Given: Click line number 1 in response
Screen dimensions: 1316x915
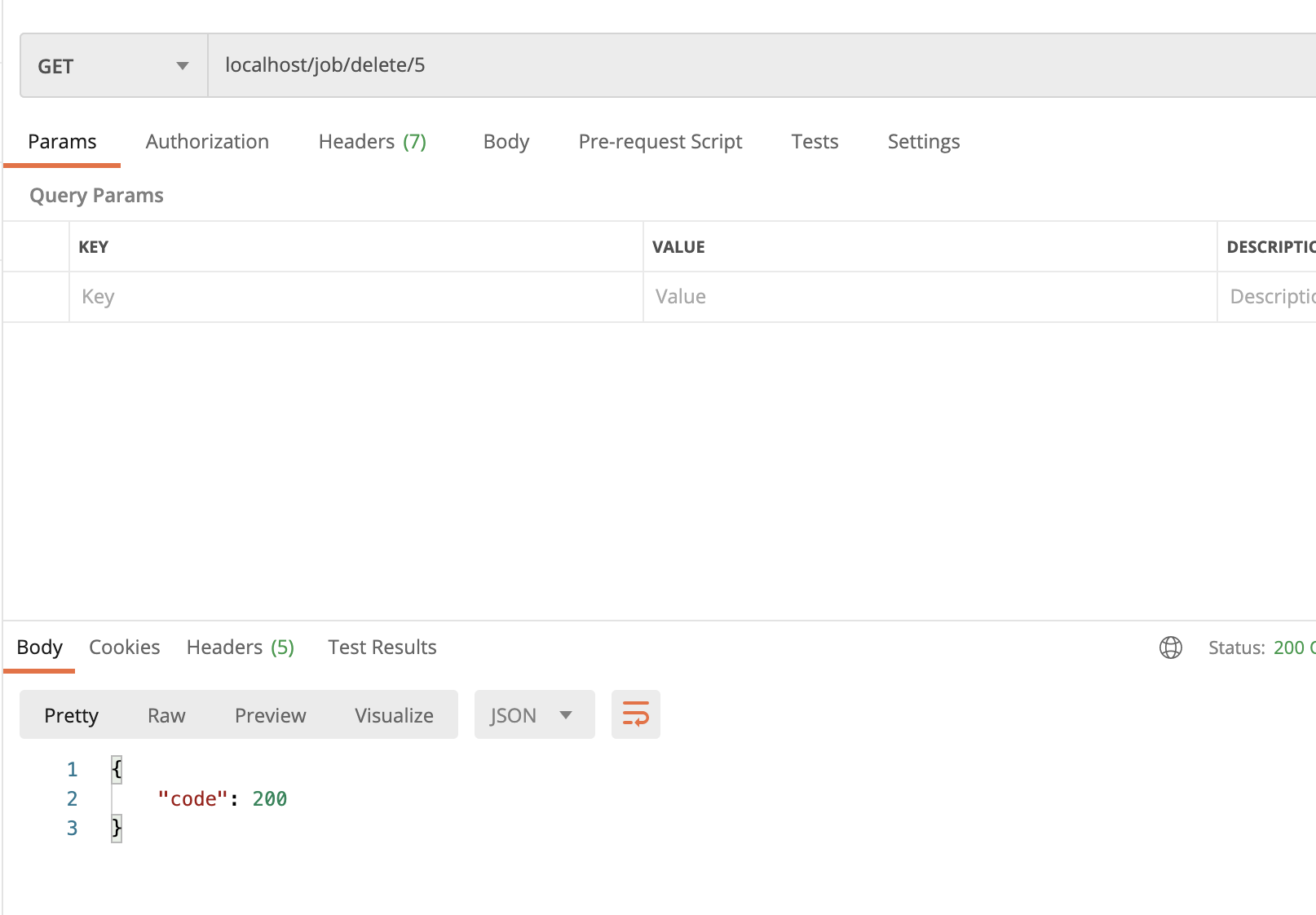Looking at the screenshot, I should click(x=72, y=770).
